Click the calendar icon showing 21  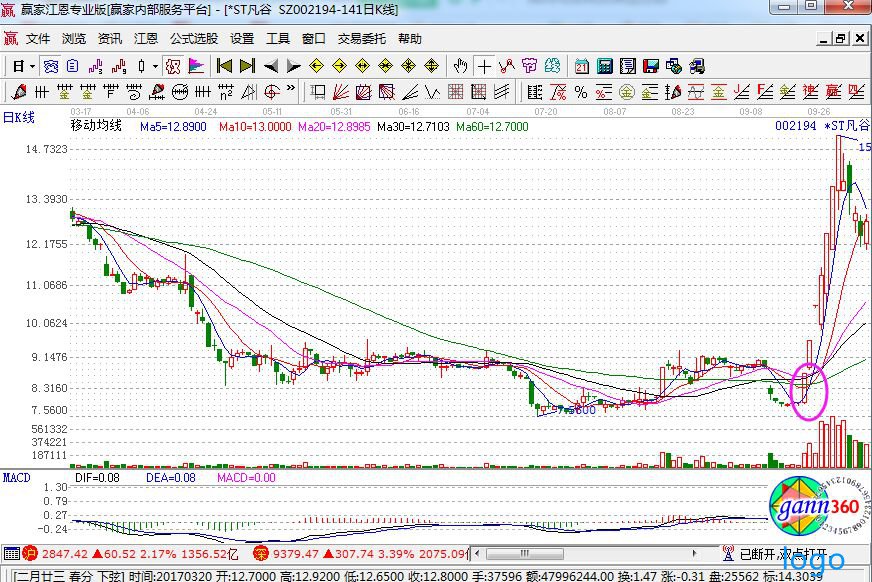tap(581, 66)
